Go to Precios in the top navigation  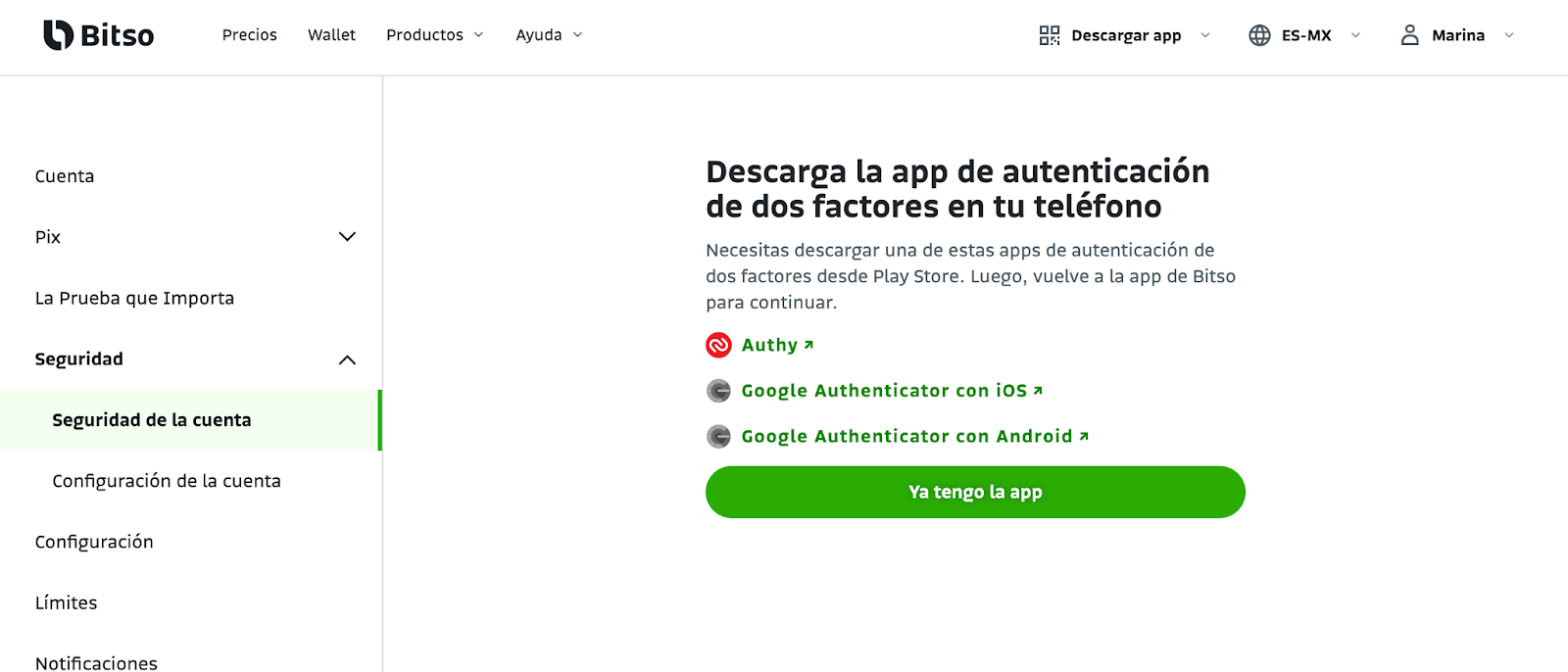250,35
